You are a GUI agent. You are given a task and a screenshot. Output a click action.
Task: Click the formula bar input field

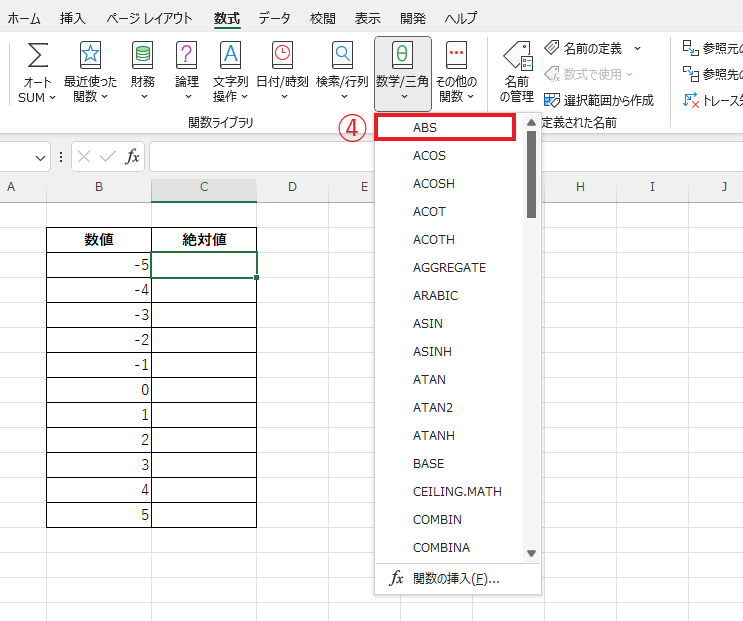(x=260, y=157)
